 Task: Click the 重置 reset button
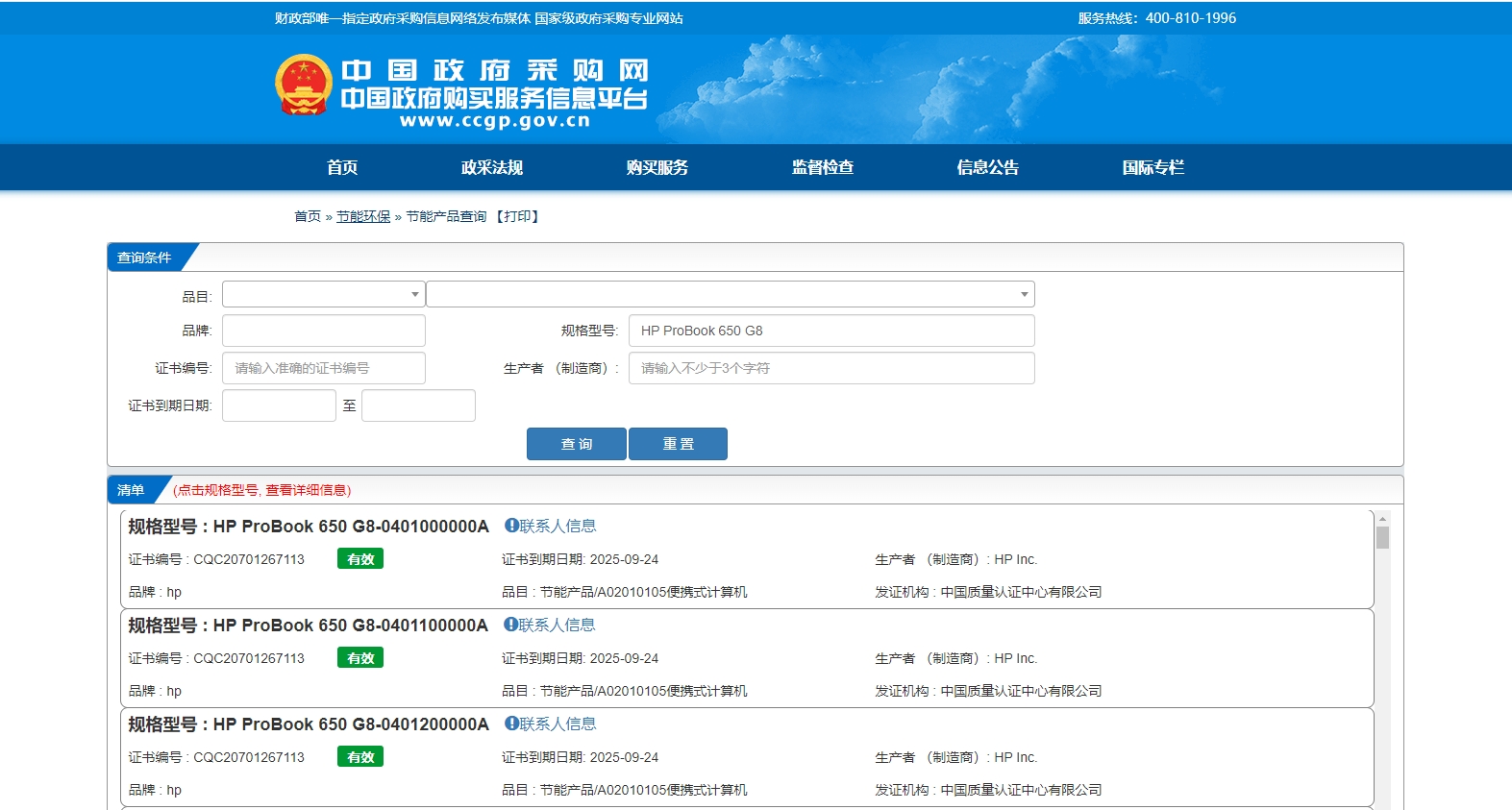tap(678, 444)
